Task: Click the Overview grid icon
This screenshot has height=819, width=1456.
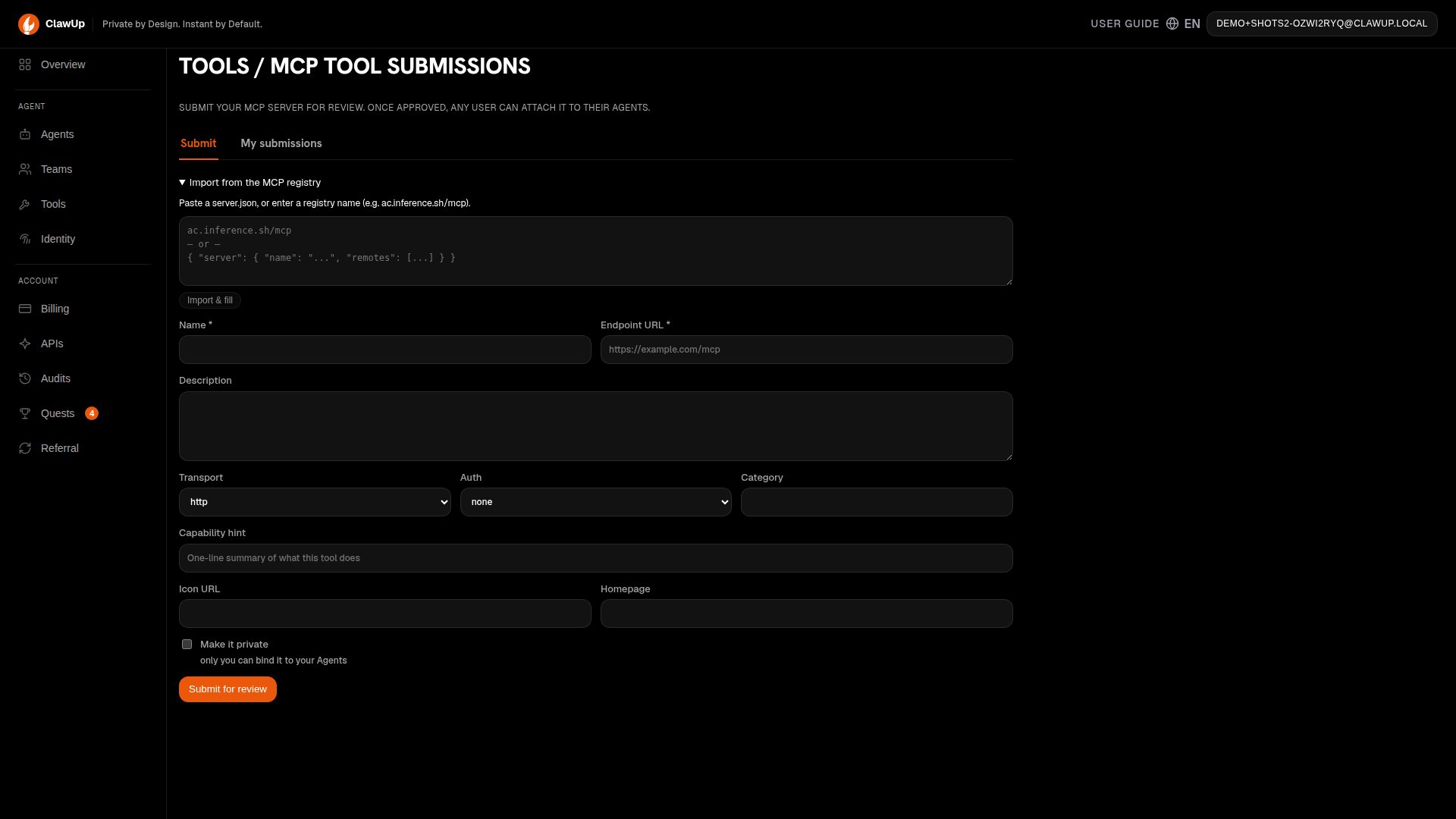Action: coord(25,64)
